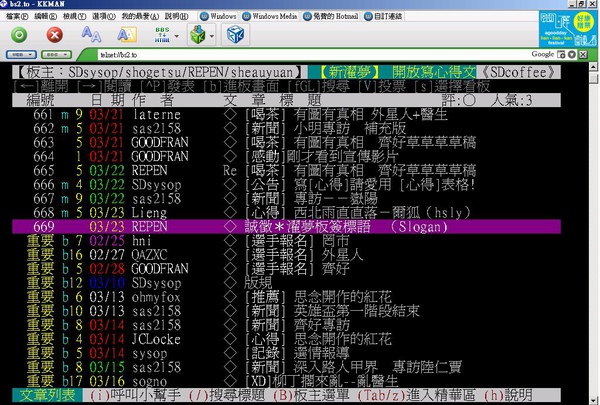Select pinned post 版規 by SDsysop
Viewport: 600px width, 405px height.
287,283
